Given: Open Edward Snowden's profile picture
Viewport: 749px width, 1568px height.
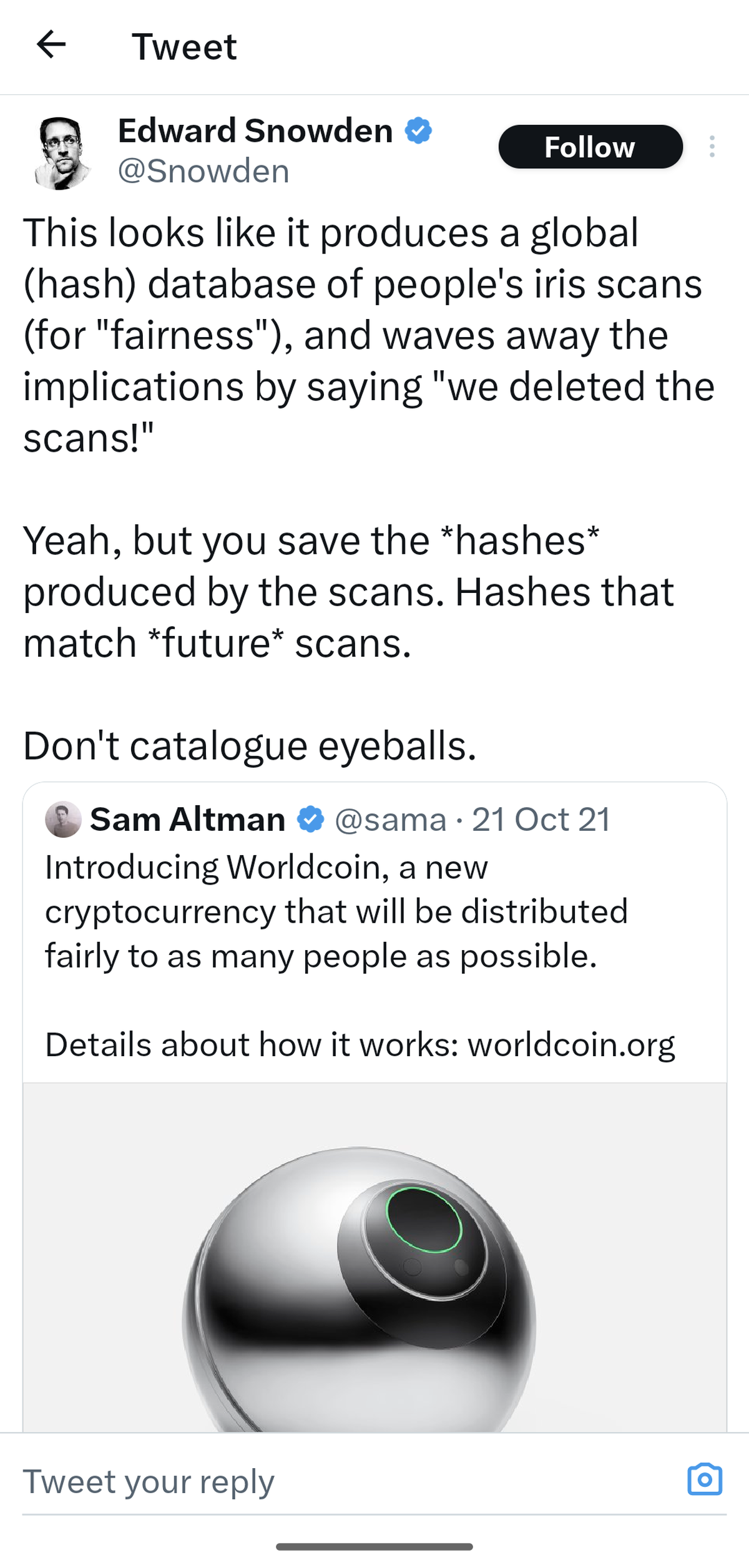Looking at the screenshot, I should coord(61,153).
